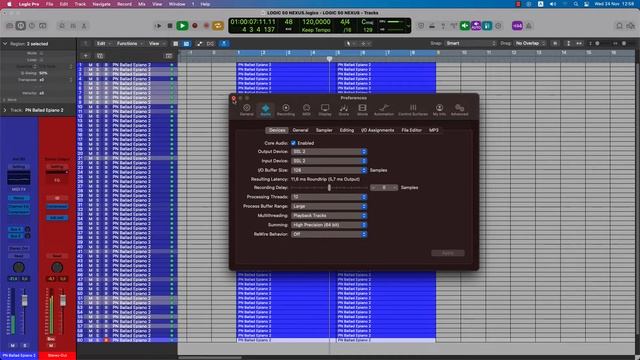The width and height of the screenshot is (640, 360).
Task: Open Advanced preferences pane
Action: [460, 110]
